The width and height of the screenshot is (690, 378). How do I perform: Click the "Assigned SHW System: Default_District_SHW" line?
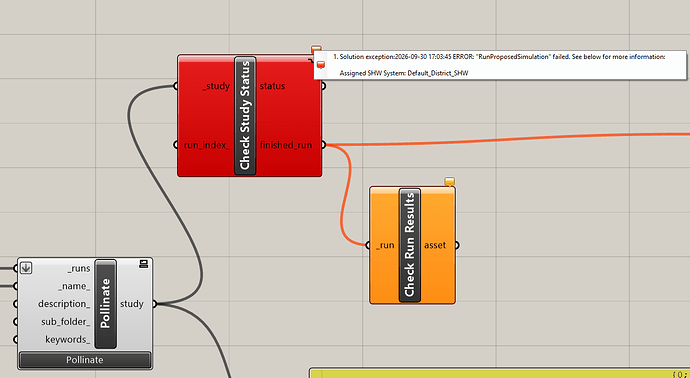click(404, 73)
